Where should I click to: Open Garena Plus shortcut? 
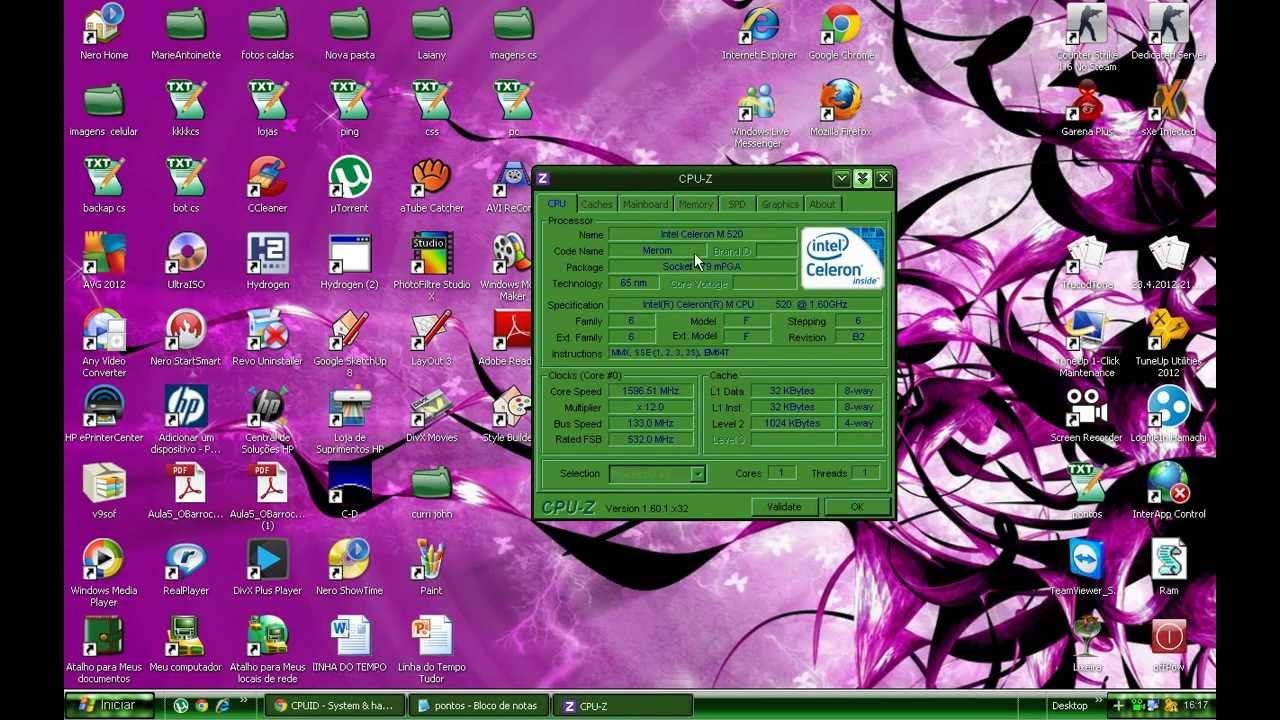(x=1087, y=109)
